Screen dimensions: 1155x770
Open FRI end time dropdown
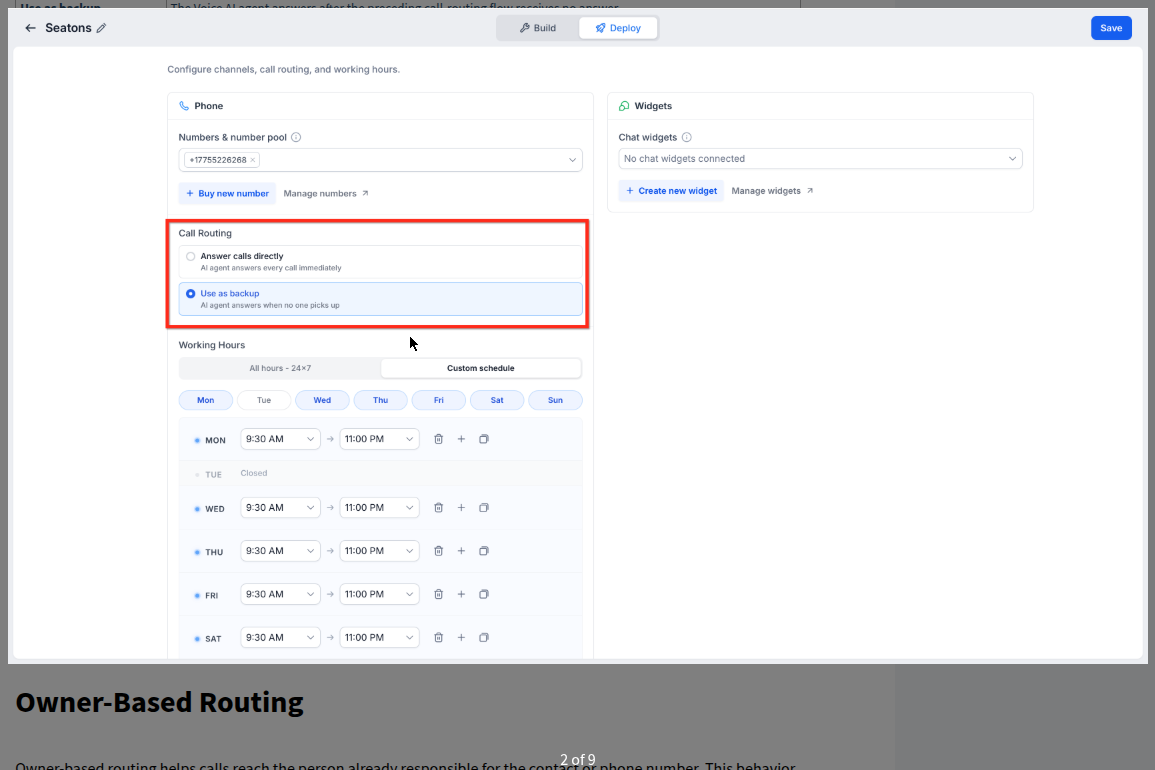[x=379, y=595]
